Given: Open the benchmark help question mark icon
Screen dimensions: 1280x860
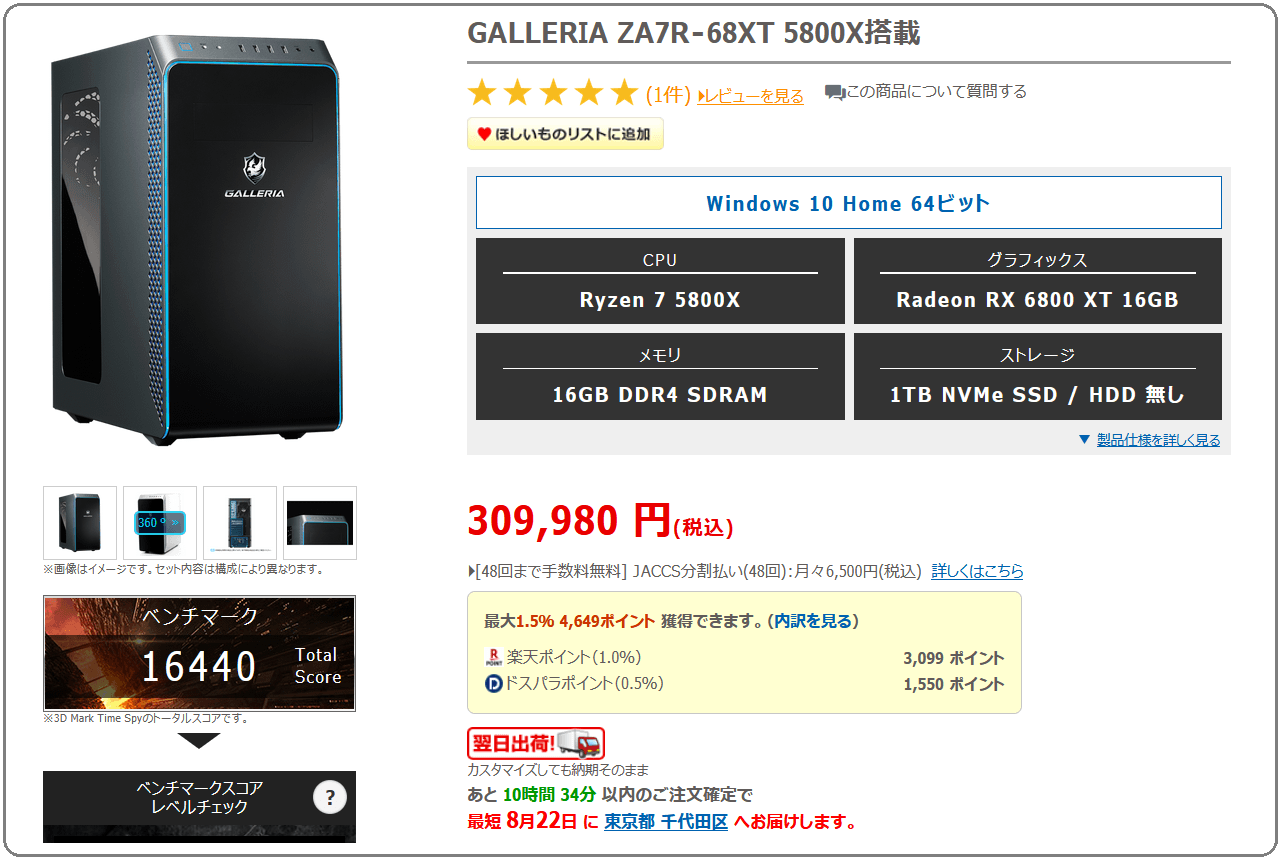Looking at the screenshot, I should pos(330,797).
